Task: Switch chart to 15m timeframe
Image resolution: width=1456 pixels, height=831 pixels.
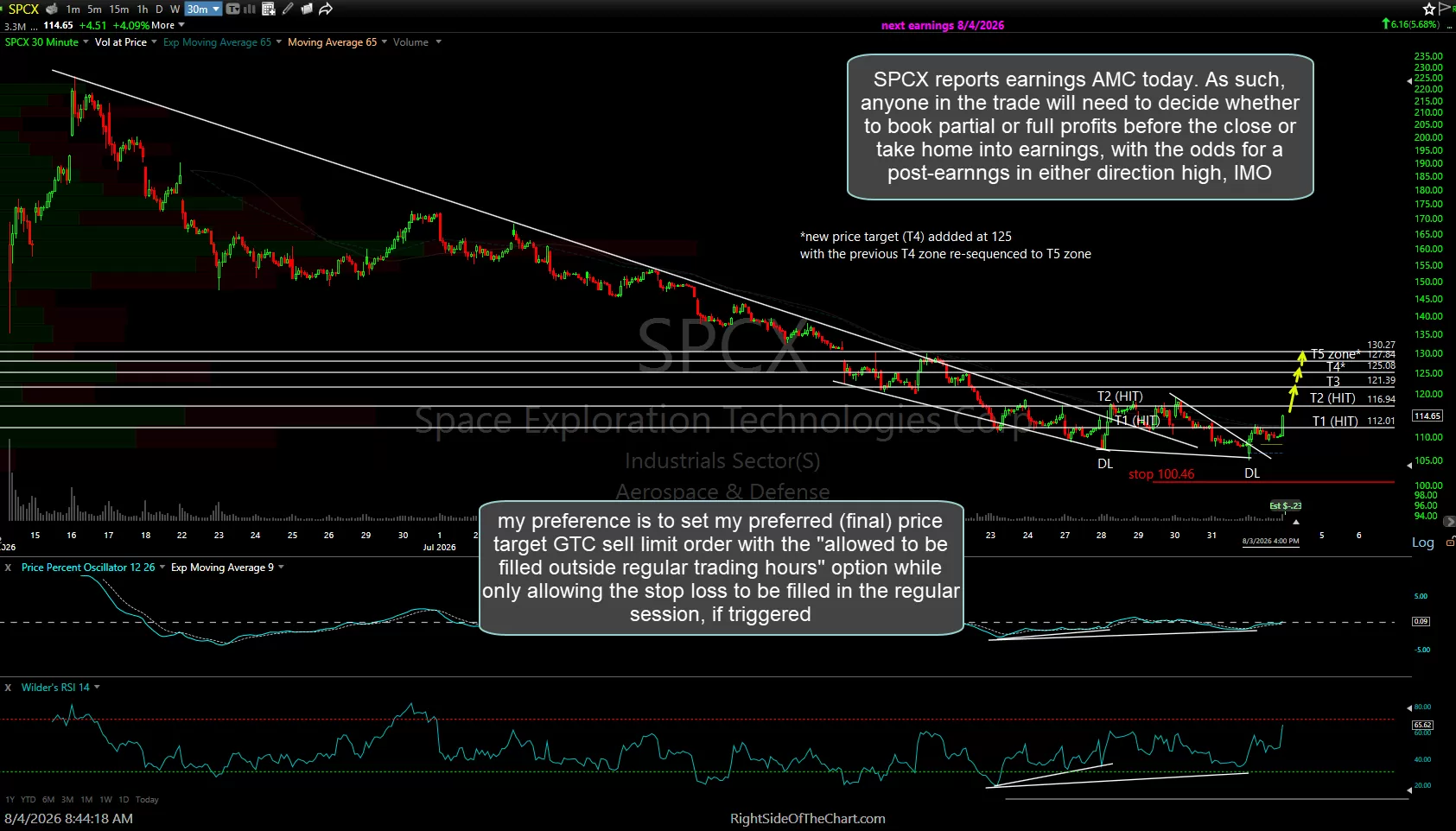Action: point(119,10)
